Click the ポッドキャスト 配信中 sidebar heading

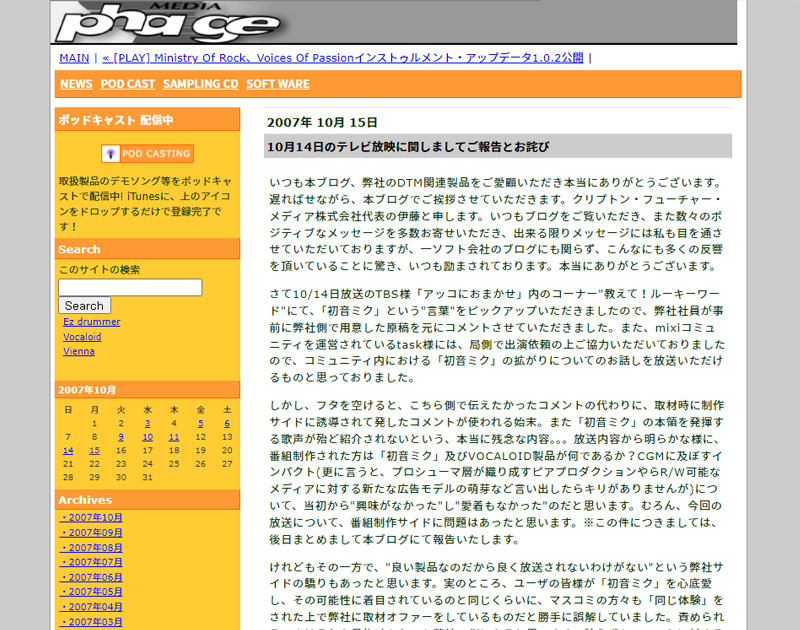click(116, 120)
